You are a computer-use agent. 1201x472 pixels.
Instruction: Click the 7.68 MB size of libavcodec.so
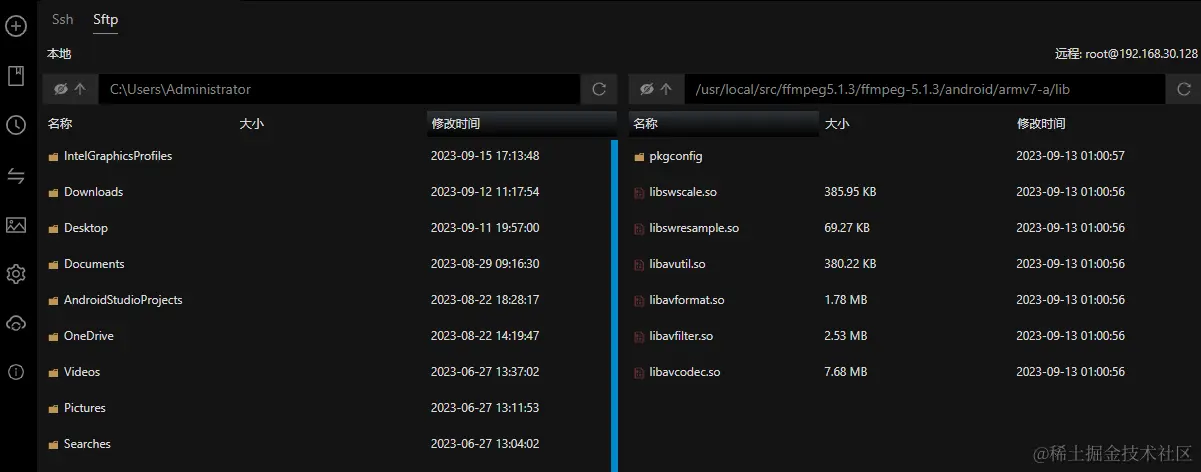pyautogui.click(x=846, y=372)
